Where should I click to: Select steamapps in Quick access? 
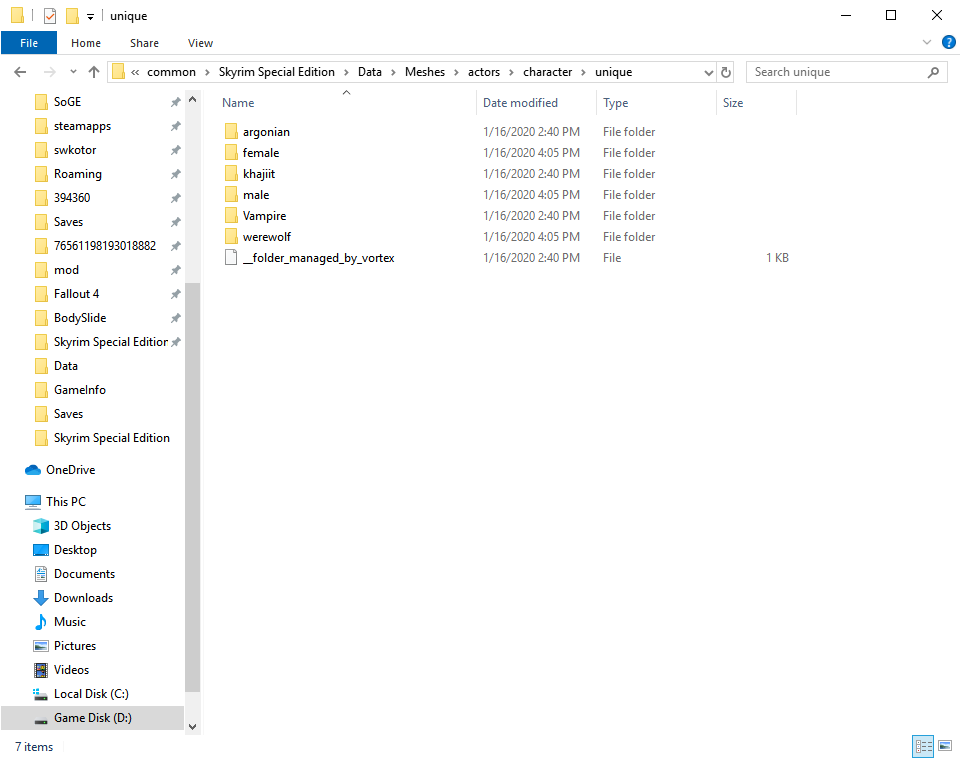click(x=82, y=126)
